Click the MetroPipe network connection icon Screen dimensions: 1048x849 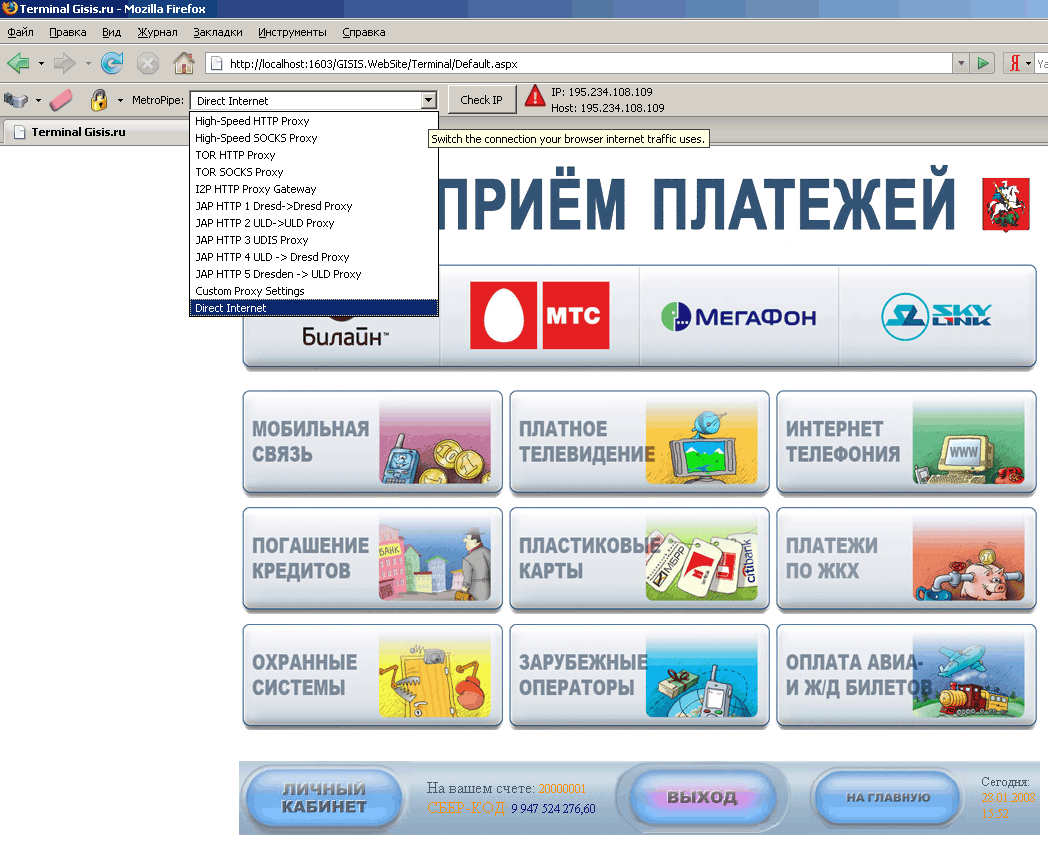[16, 100]
